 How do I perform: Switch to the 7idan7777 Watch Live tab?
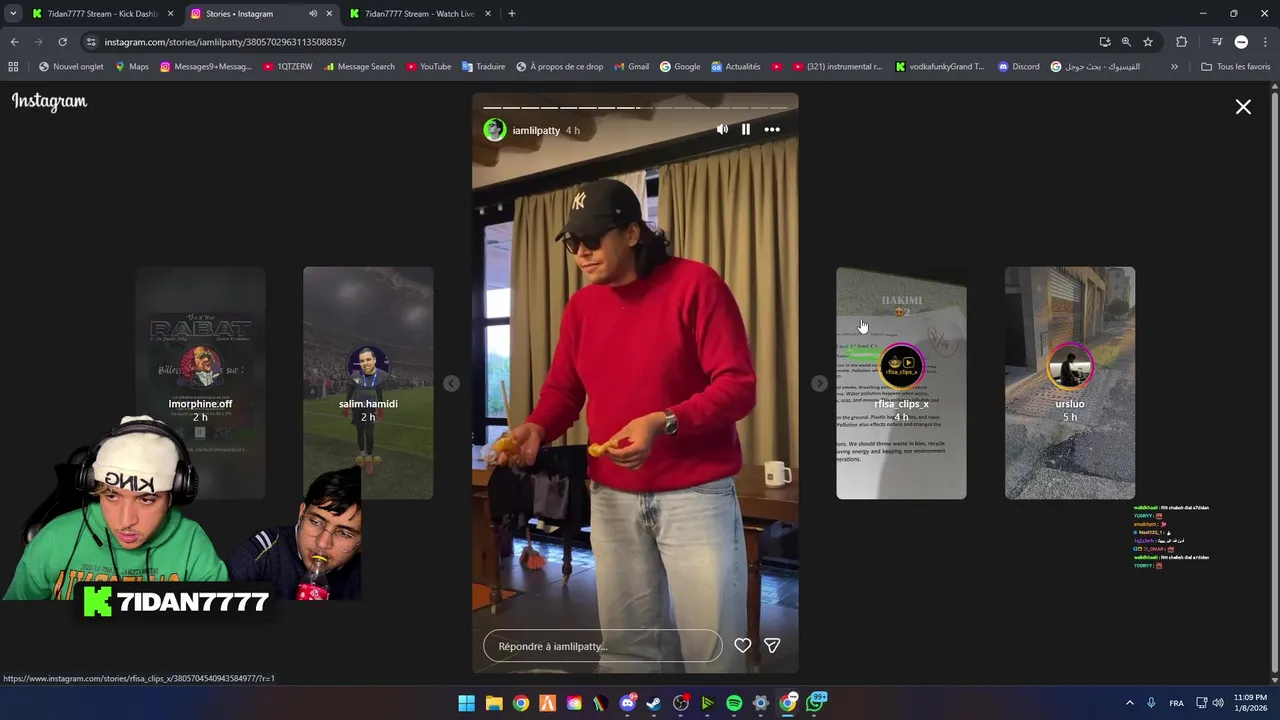[419, 14]
